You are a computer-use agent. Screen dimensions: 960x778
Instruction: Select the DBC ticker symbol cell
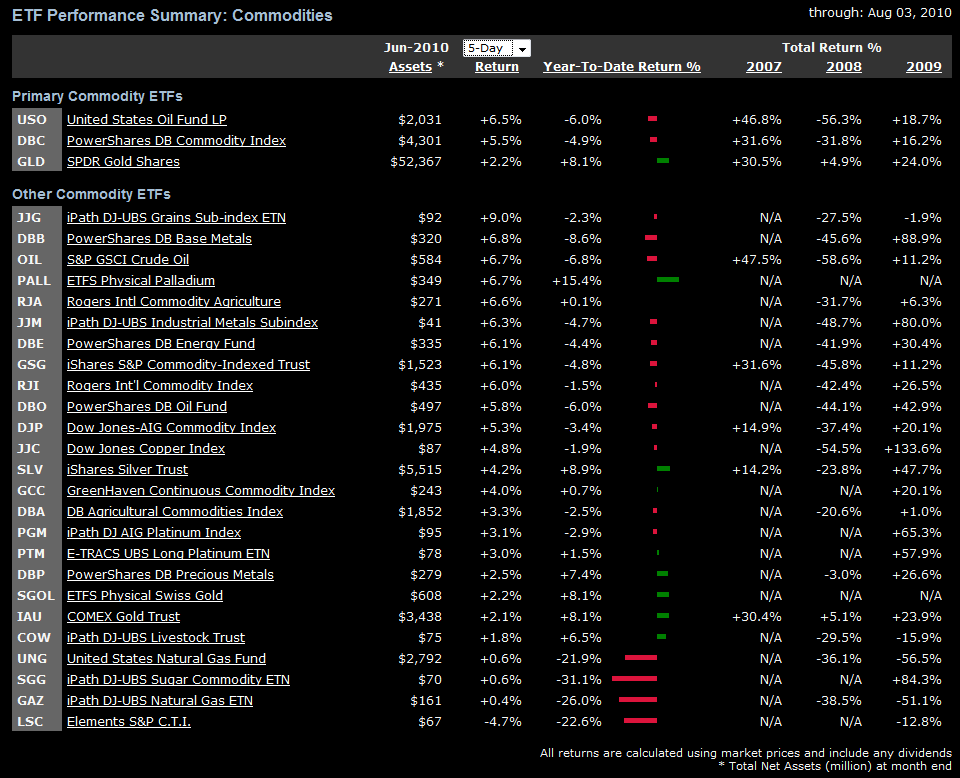[x=37, y=141]
